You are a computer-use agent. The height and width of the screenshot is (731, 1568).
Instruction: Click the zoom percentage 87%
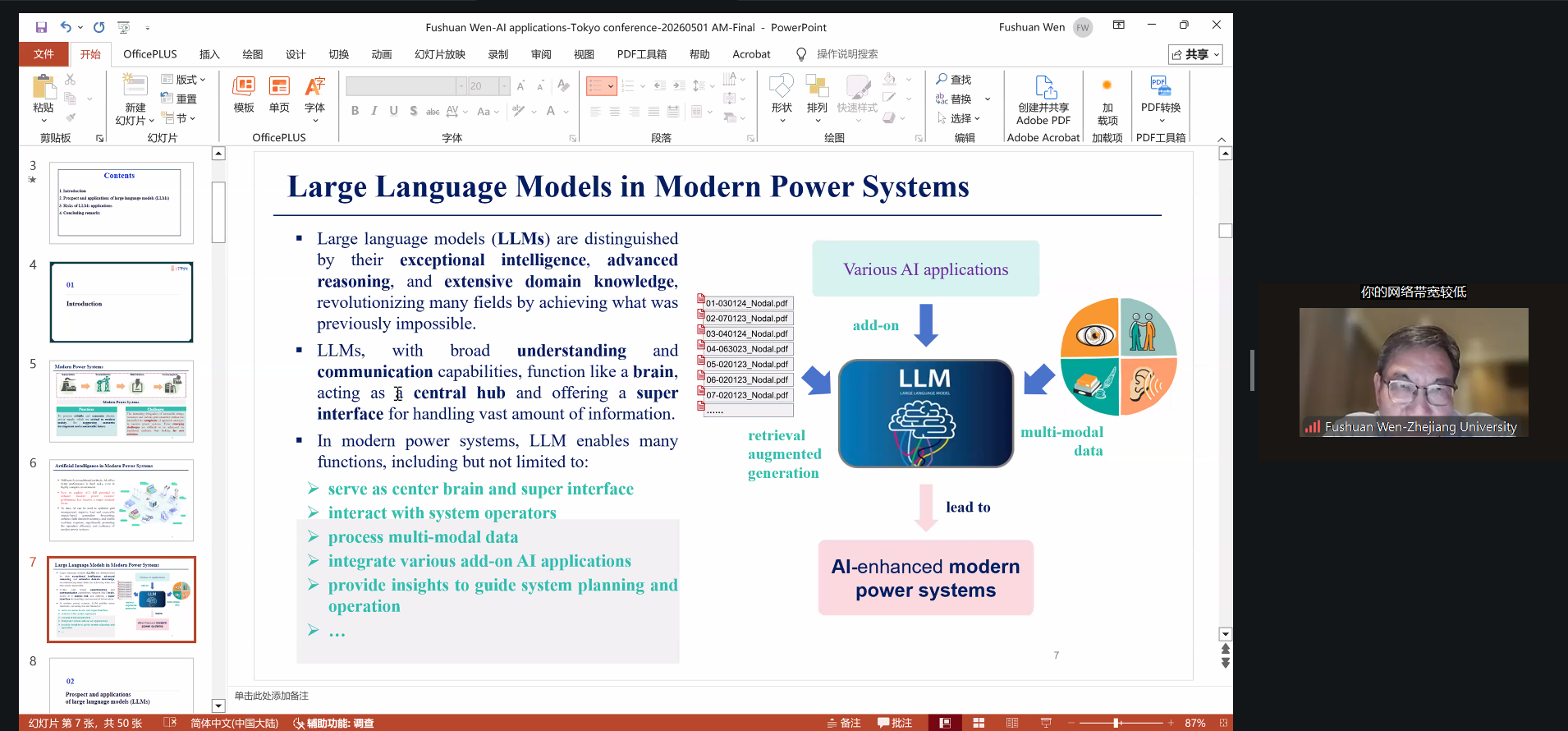(x=1195, y=723)
